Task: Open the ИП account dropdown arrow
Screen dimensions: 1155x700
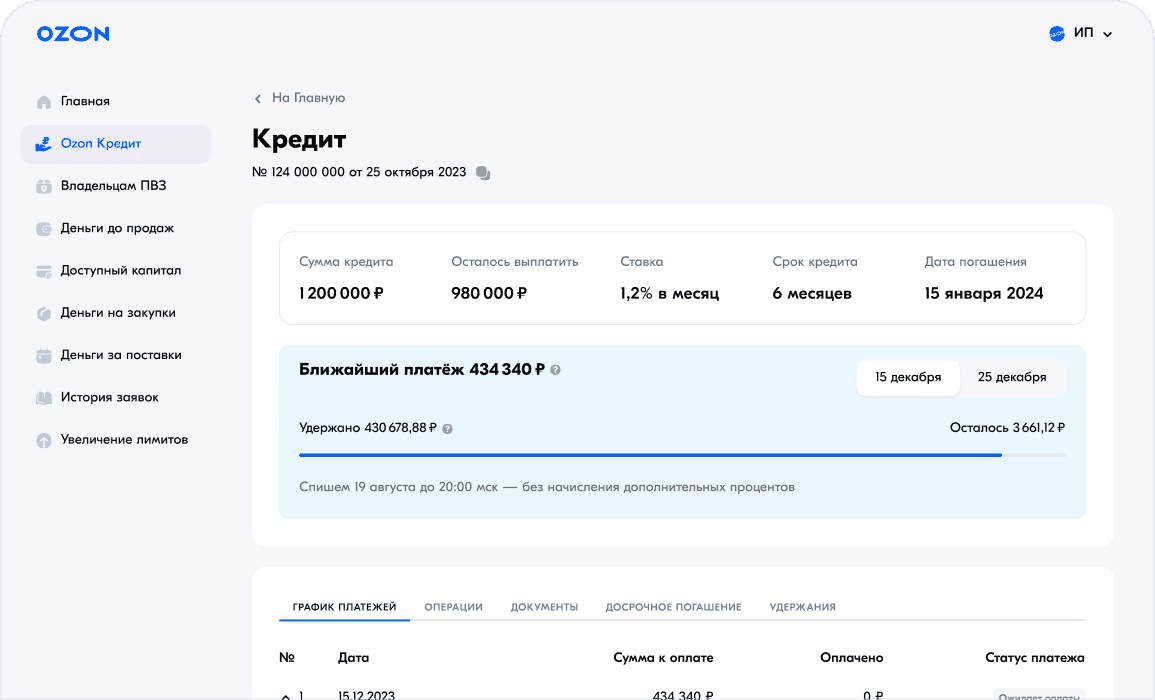Action: [x=1107, y=35]
